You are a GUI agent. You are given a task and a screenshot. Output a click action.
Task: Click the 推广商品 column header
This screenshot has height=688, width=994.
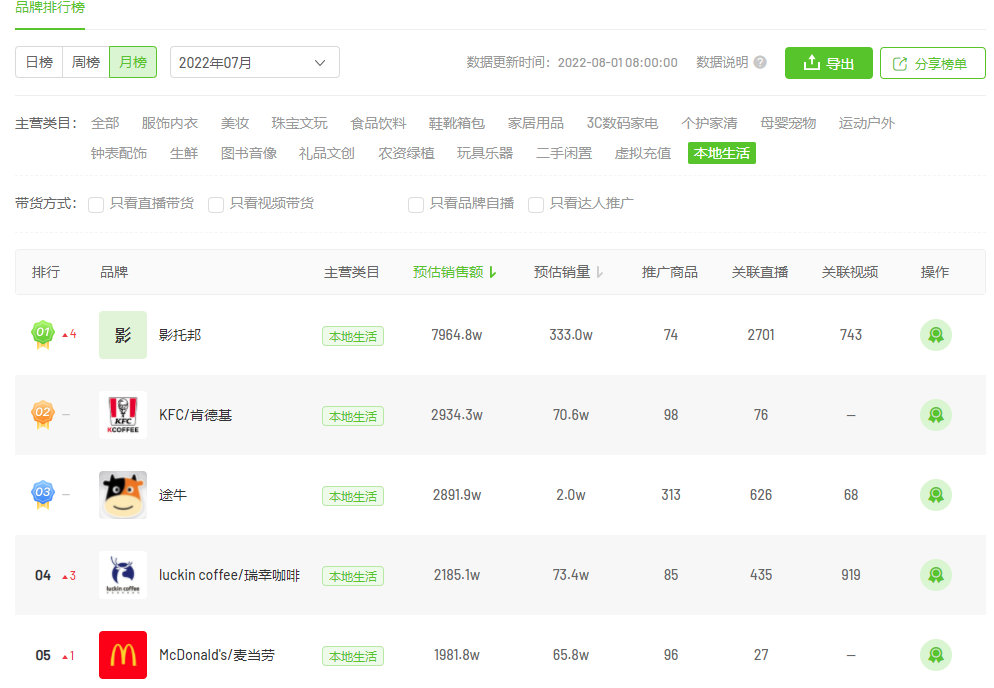click(669, 272)
